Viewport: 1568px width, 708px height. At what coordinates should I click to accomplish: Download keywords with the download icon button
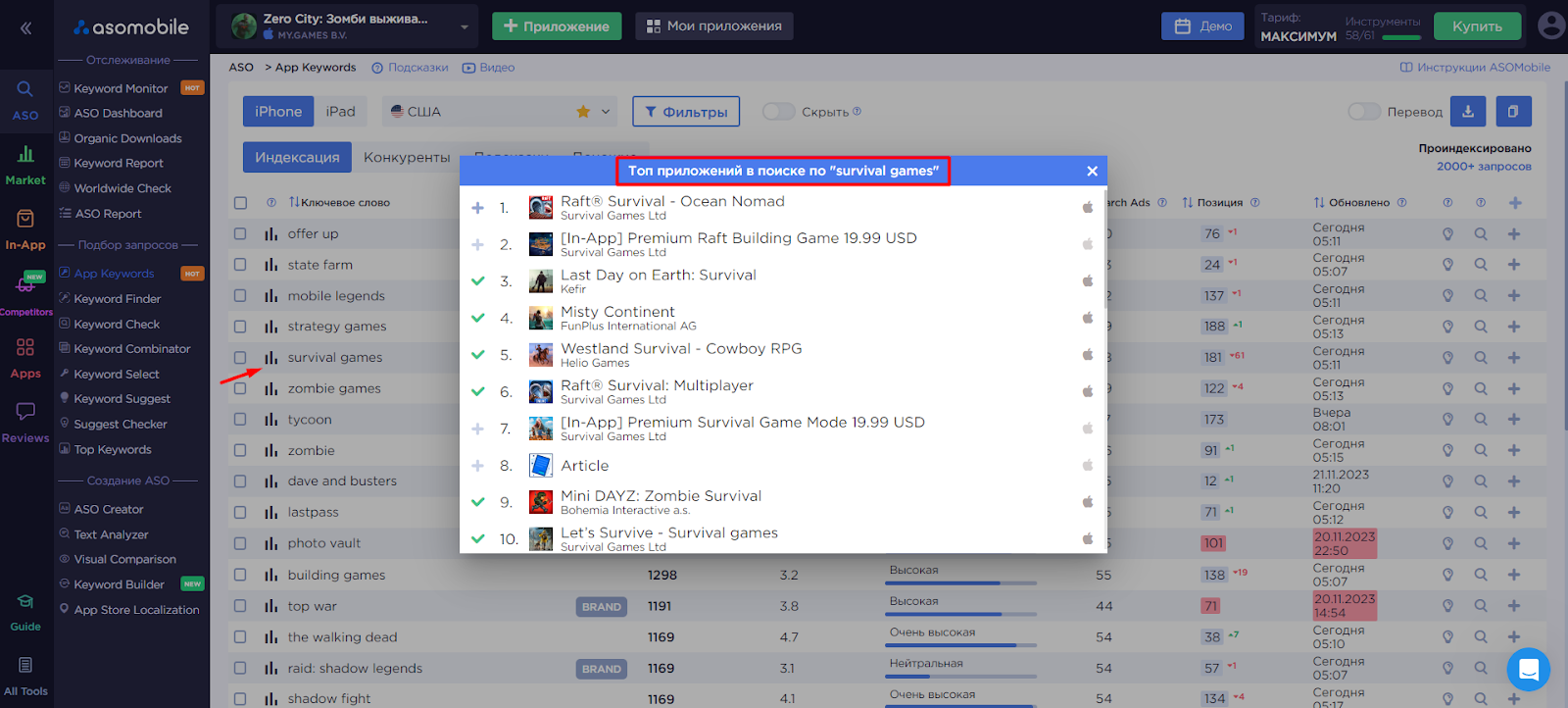coord(1468,112)
